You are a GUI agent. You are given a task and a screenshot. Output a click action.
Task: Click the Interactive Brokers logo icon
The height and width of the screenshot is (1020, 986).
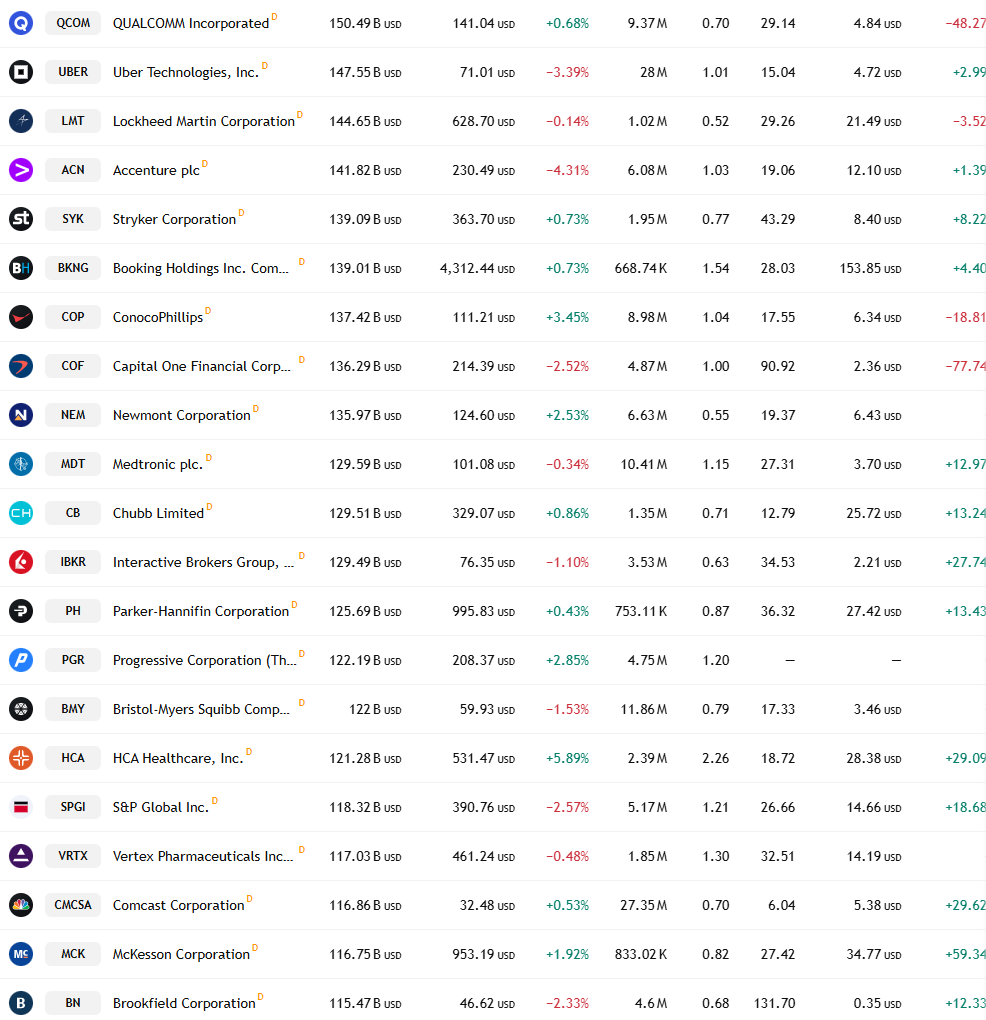[21, 562]
